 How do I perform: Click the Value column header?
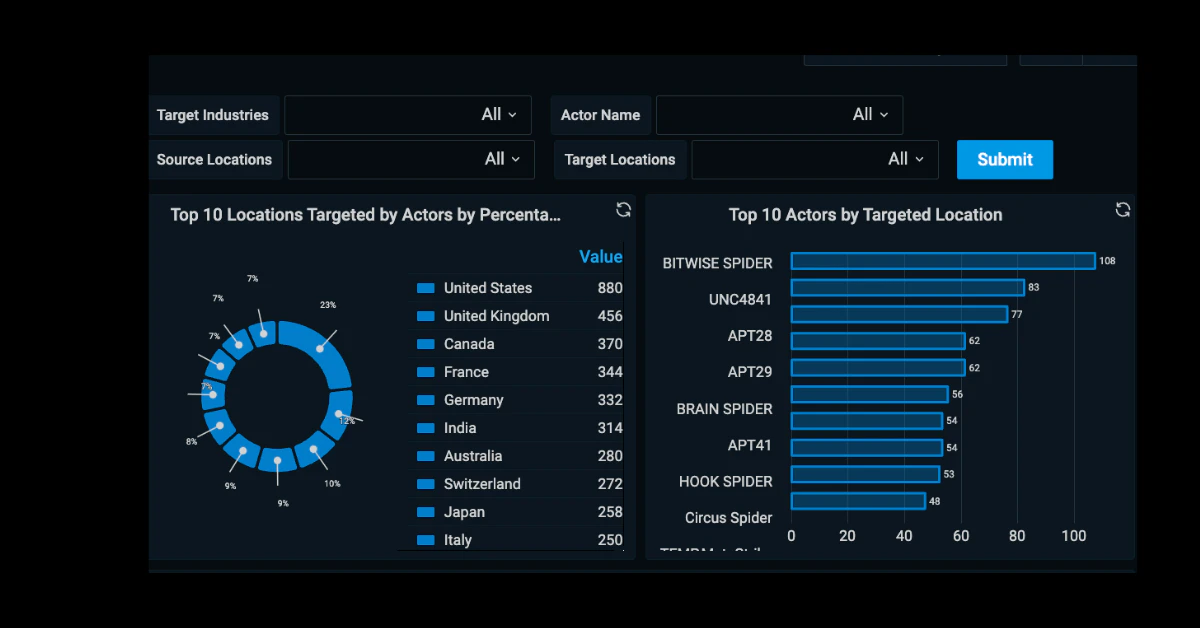pyautogui.click(x=600, y=257)
